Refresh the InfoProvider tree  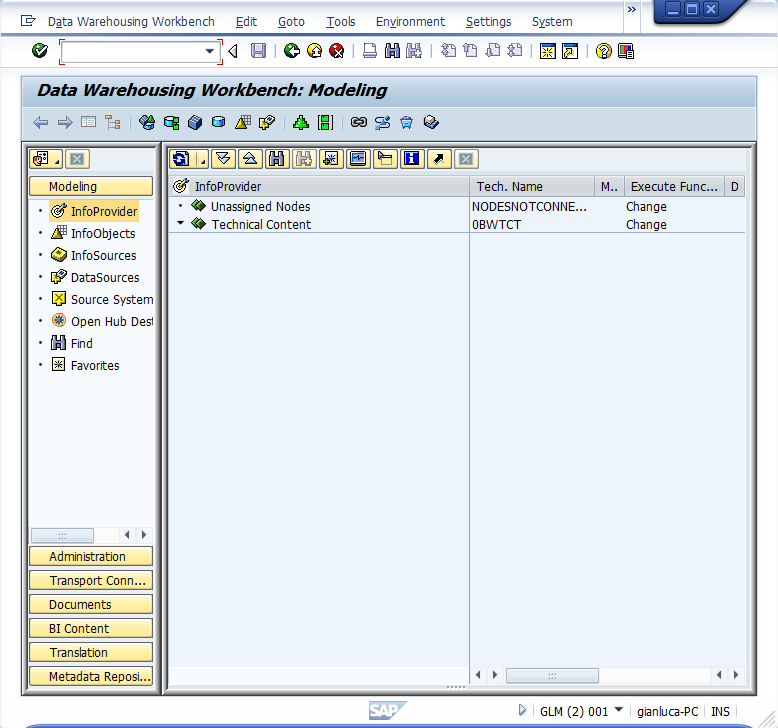pos(182,159)
